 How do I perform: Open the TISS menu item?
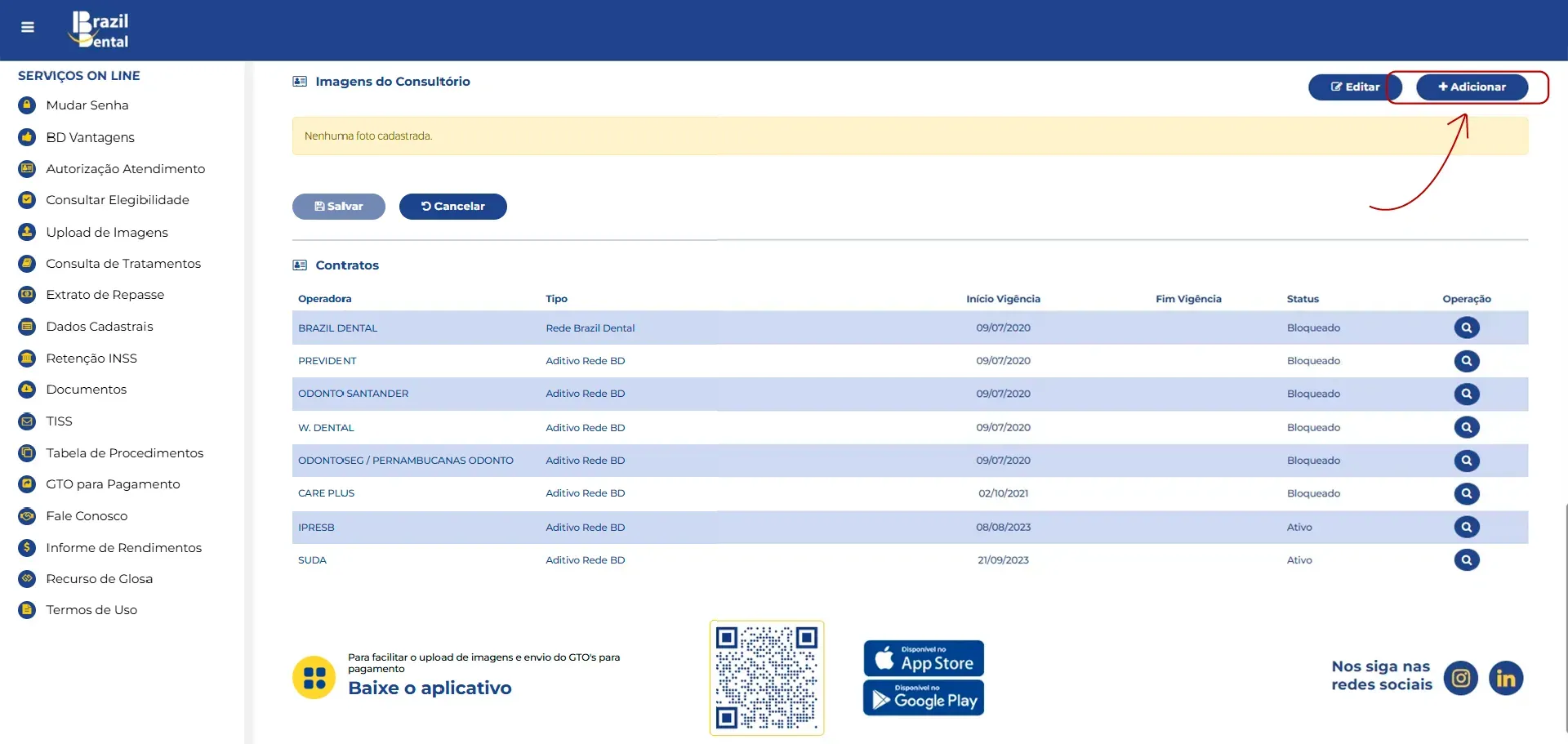[x=60, y=421]
